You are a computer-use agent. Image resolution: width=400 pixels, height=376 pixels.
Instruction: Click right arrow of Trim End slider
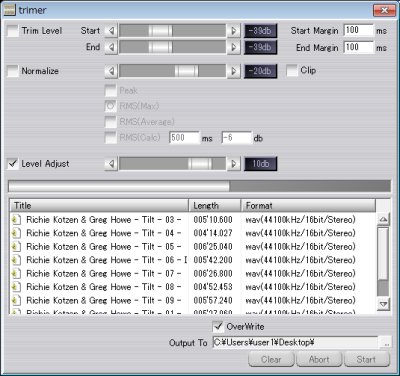coord(234,47)
